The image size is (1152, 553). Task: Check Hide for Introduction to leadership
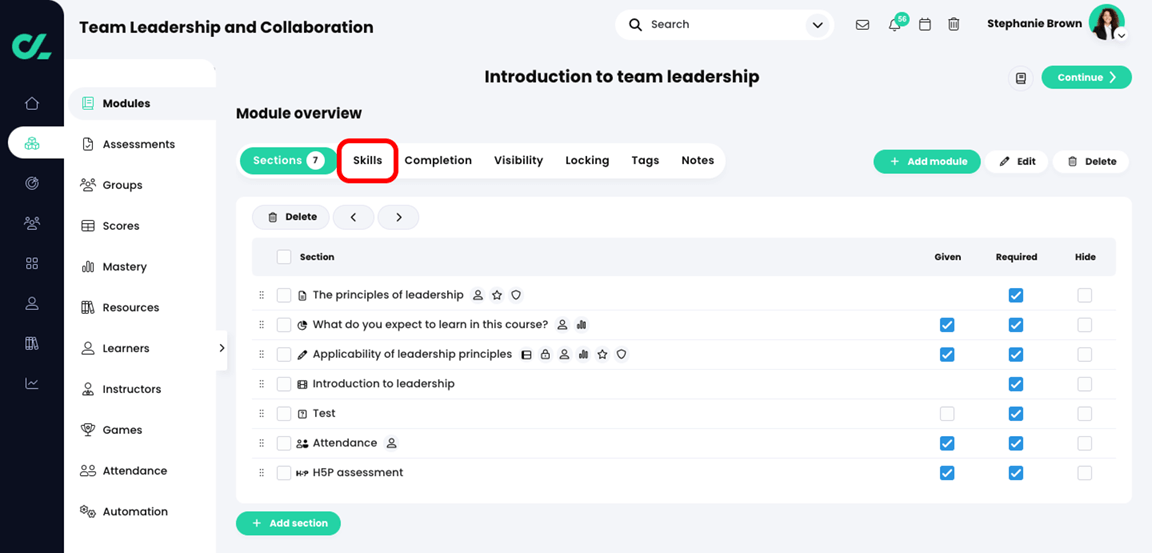tap(1084, 384)
